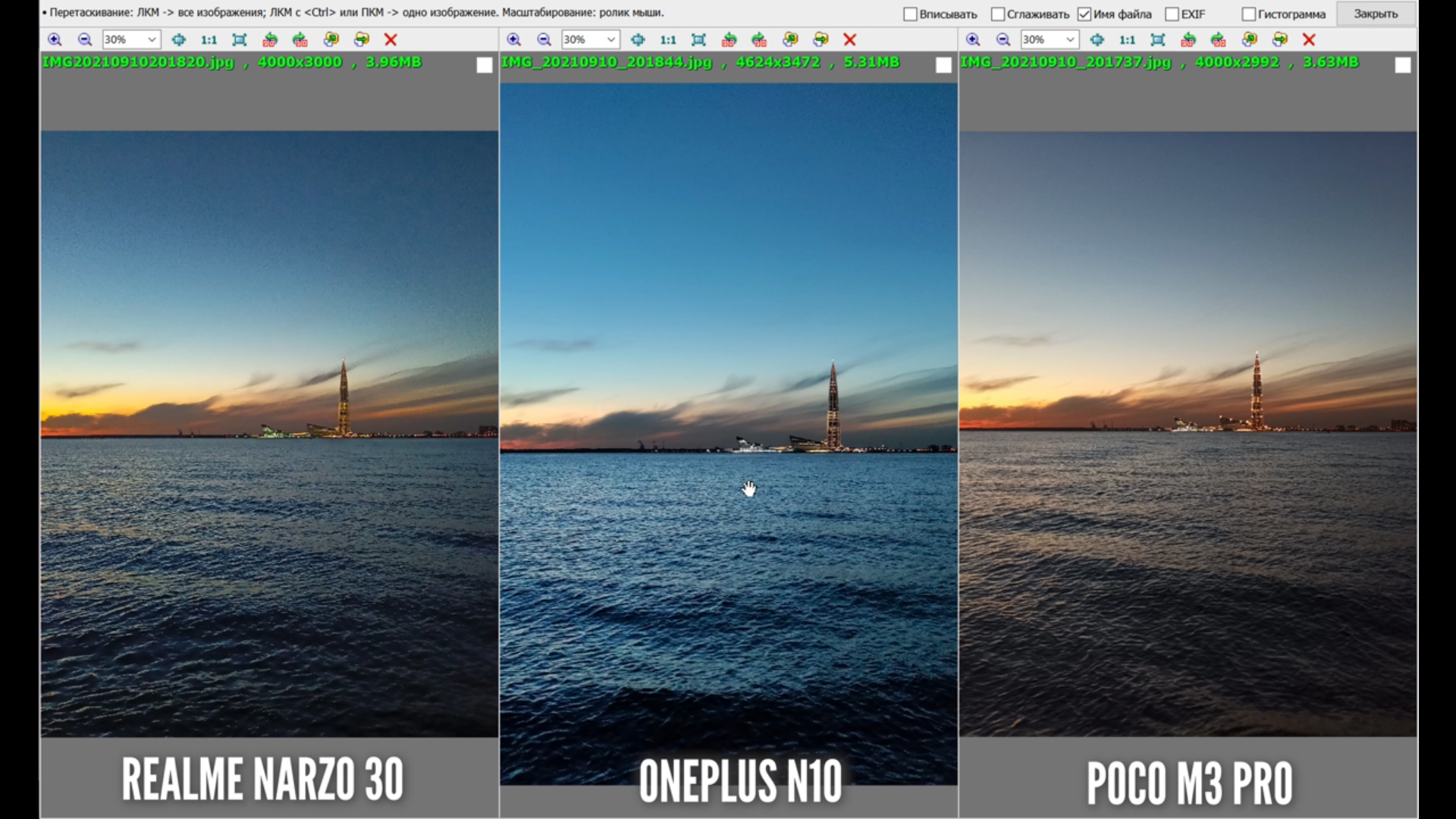This screenshot has width=1456, height=819.
Task: Uncheck the Имя файла checkbox
Action: pyautogui.click(x=1084, y=14)
